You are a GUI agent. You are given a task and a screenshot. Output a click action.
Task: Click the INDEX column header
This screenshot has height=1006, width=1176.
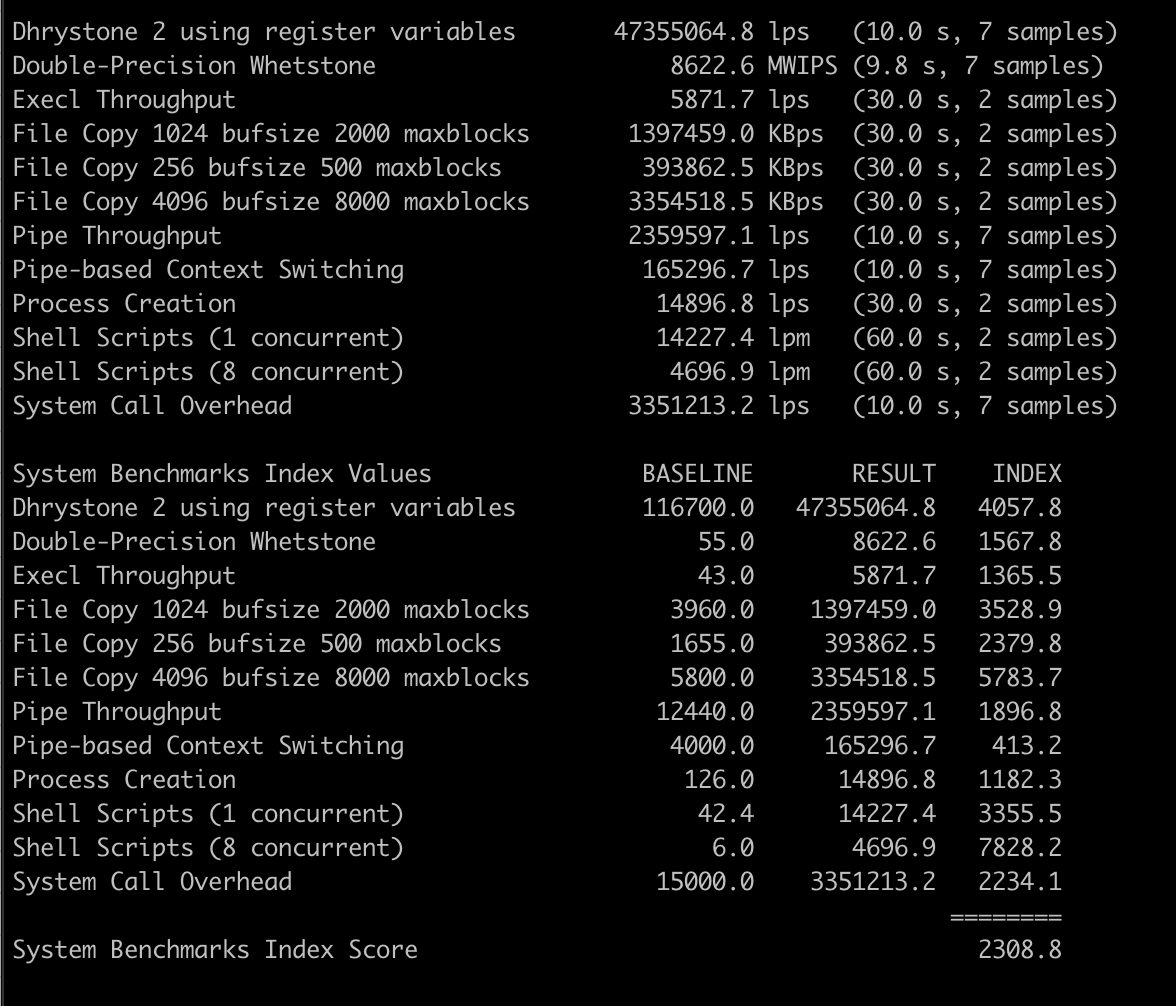[1027, 473]
